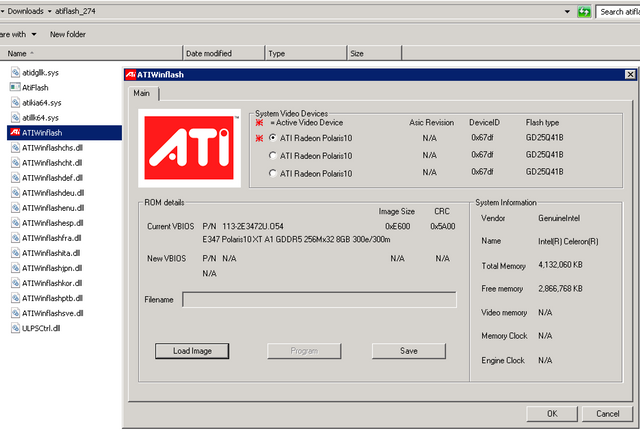Select the second ATI Radeon Polaris10 device
The width and height of the screenshot is (640, 431).
pos(273,155)
